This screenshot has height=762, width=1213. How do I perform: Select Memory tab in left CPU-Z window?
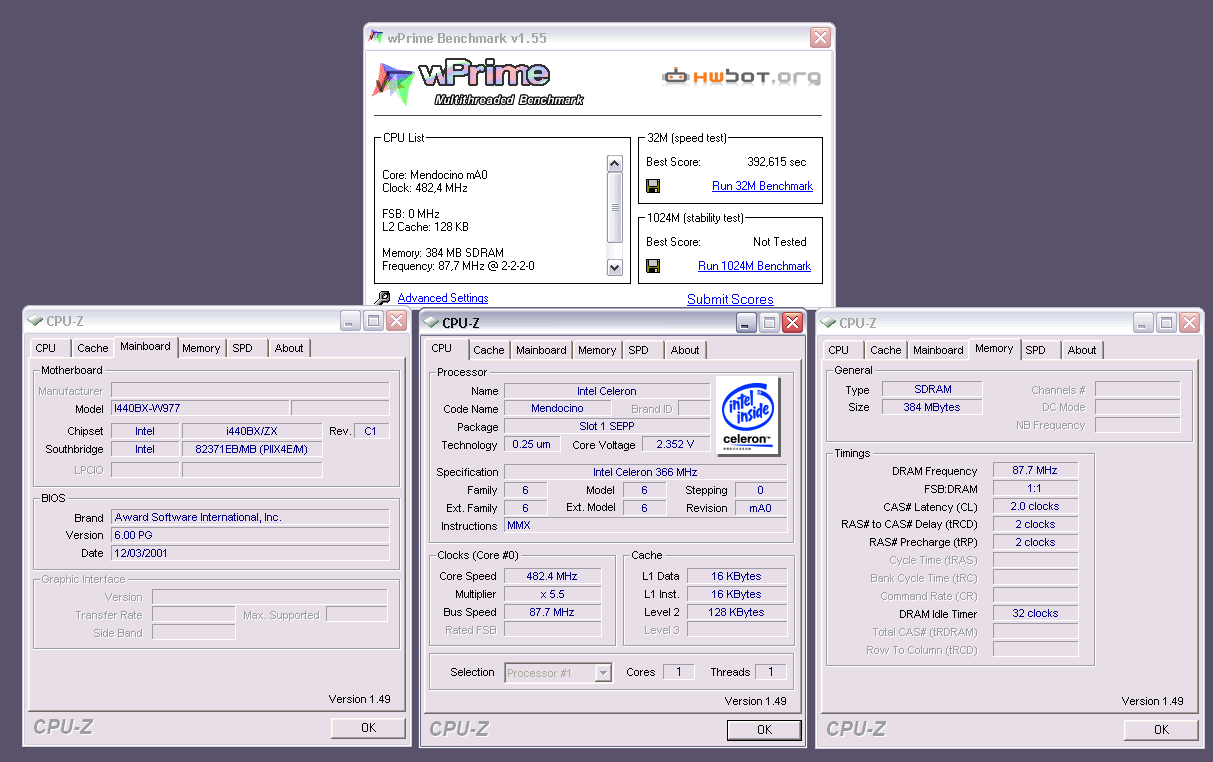point(201,348)
